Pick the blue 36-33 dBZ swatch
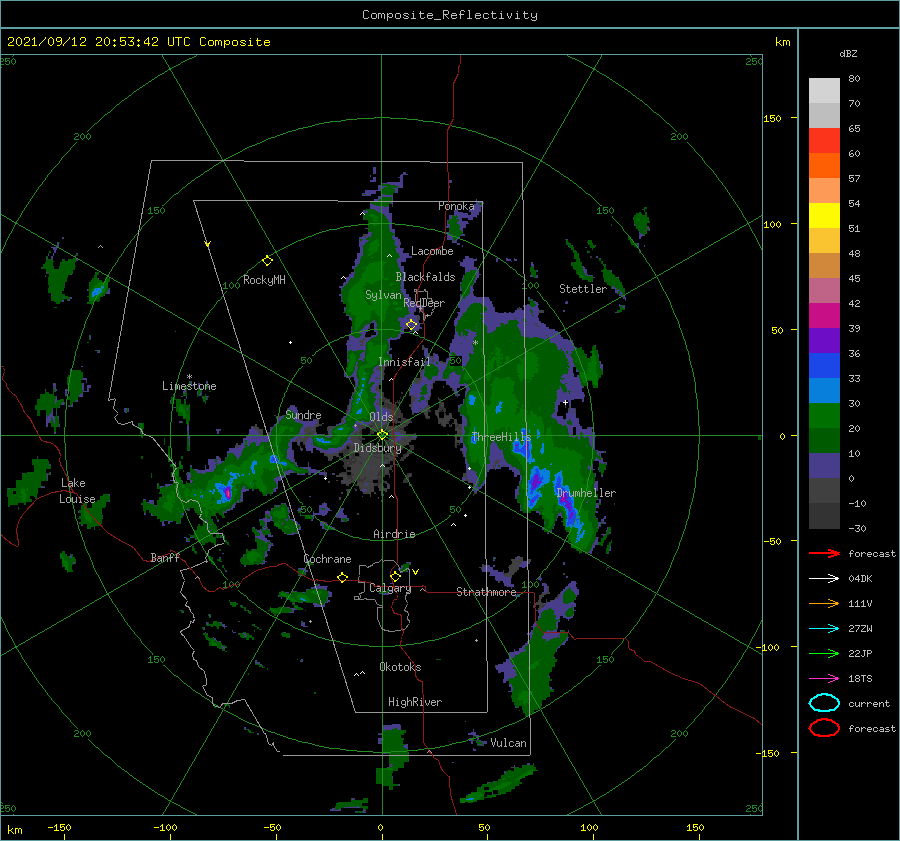Screen dimensions: 900x841 824,365
